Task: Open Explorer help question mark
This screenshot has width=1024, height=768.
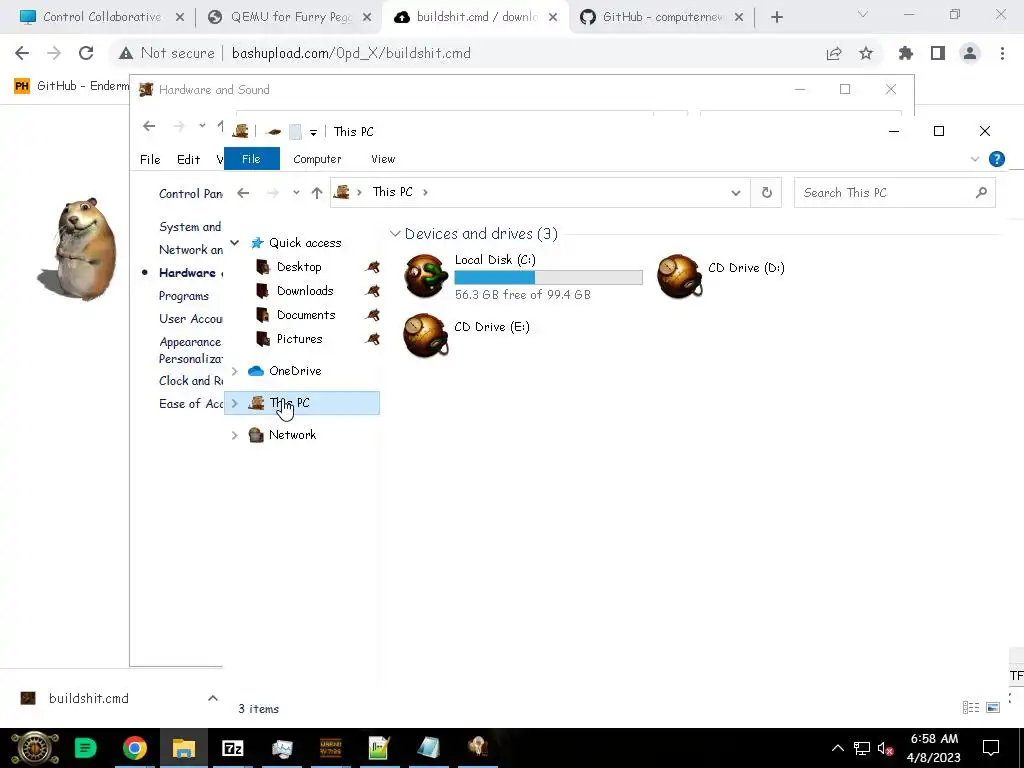Action: pyautogui.click(x=997, y=159)
